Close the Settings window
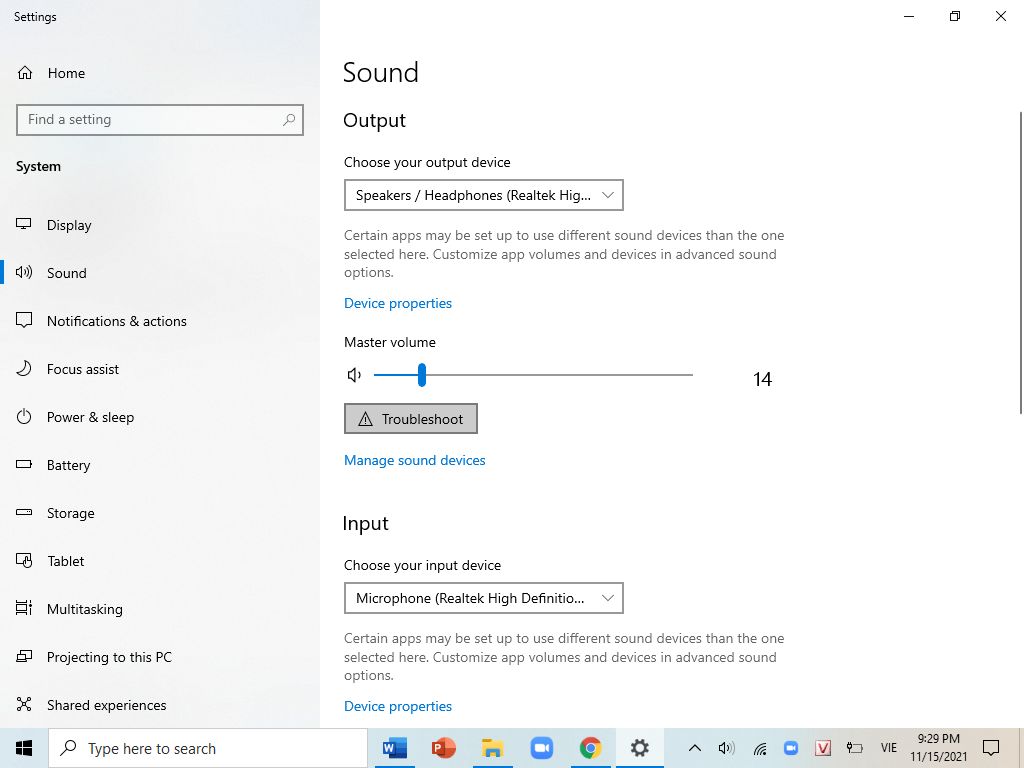1024x768 pixels. pos(1000,16)
